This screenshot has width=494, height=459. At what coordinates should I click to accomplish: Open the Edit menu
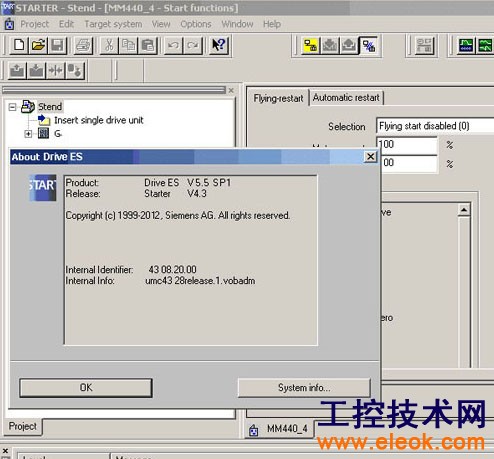pos(66,24)
